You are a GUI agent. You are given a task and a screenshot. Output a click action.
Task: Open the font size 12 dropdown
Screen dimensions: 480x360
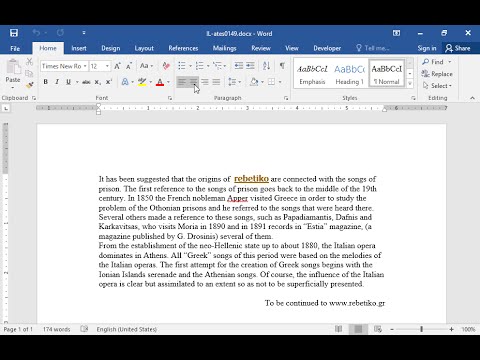click(107, 66)
